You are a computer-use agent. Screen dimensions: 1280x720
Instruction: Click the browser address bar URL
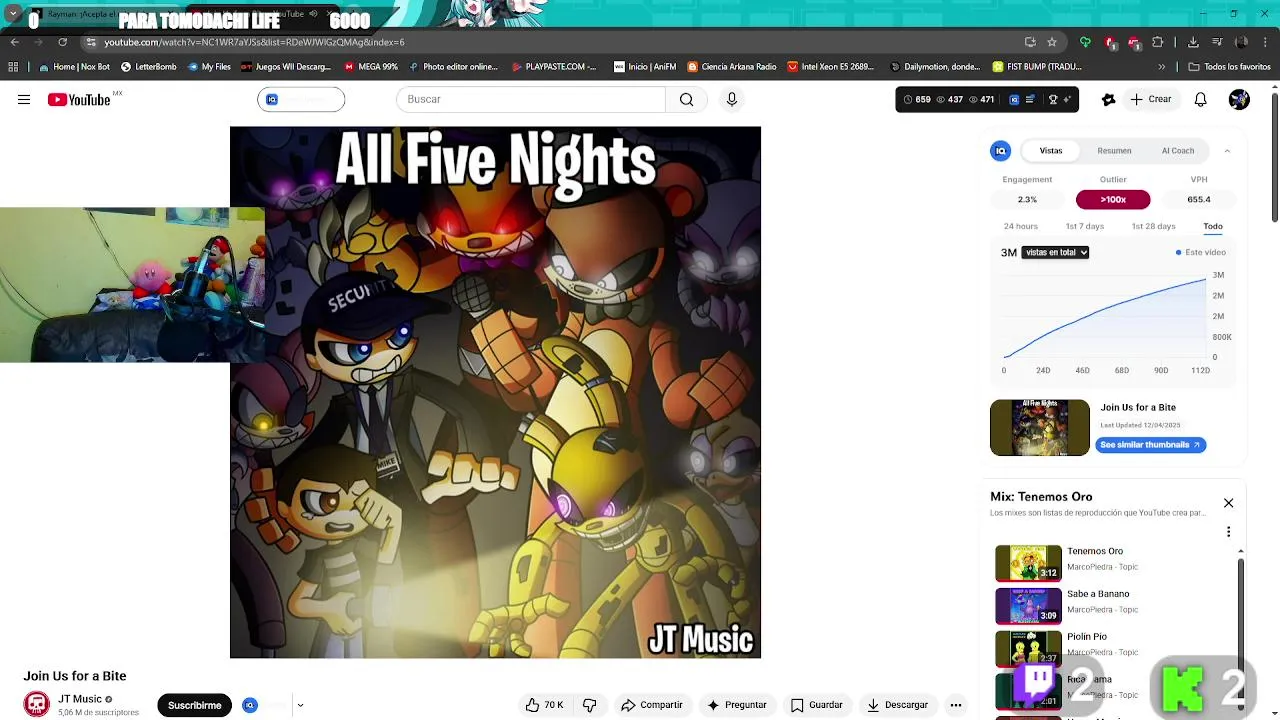coord(254,42)
